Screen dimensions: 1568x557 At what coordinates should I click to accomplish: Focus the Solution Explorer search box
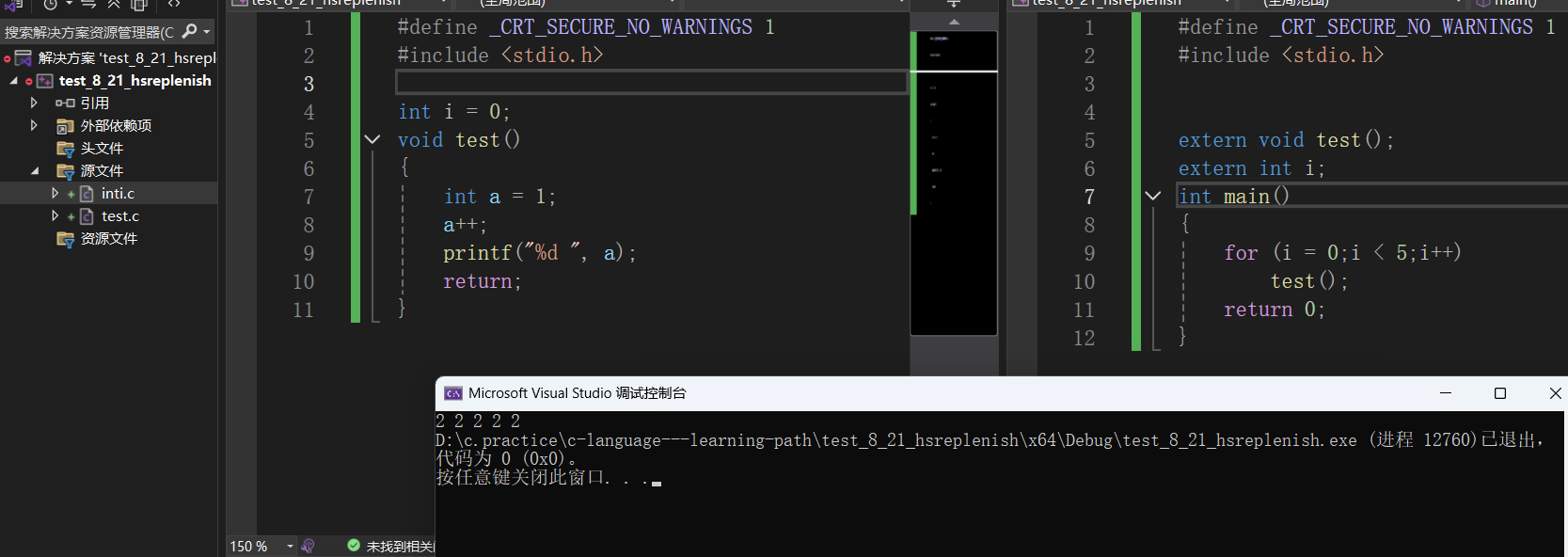pyautogui.click(x=89, y=32)
